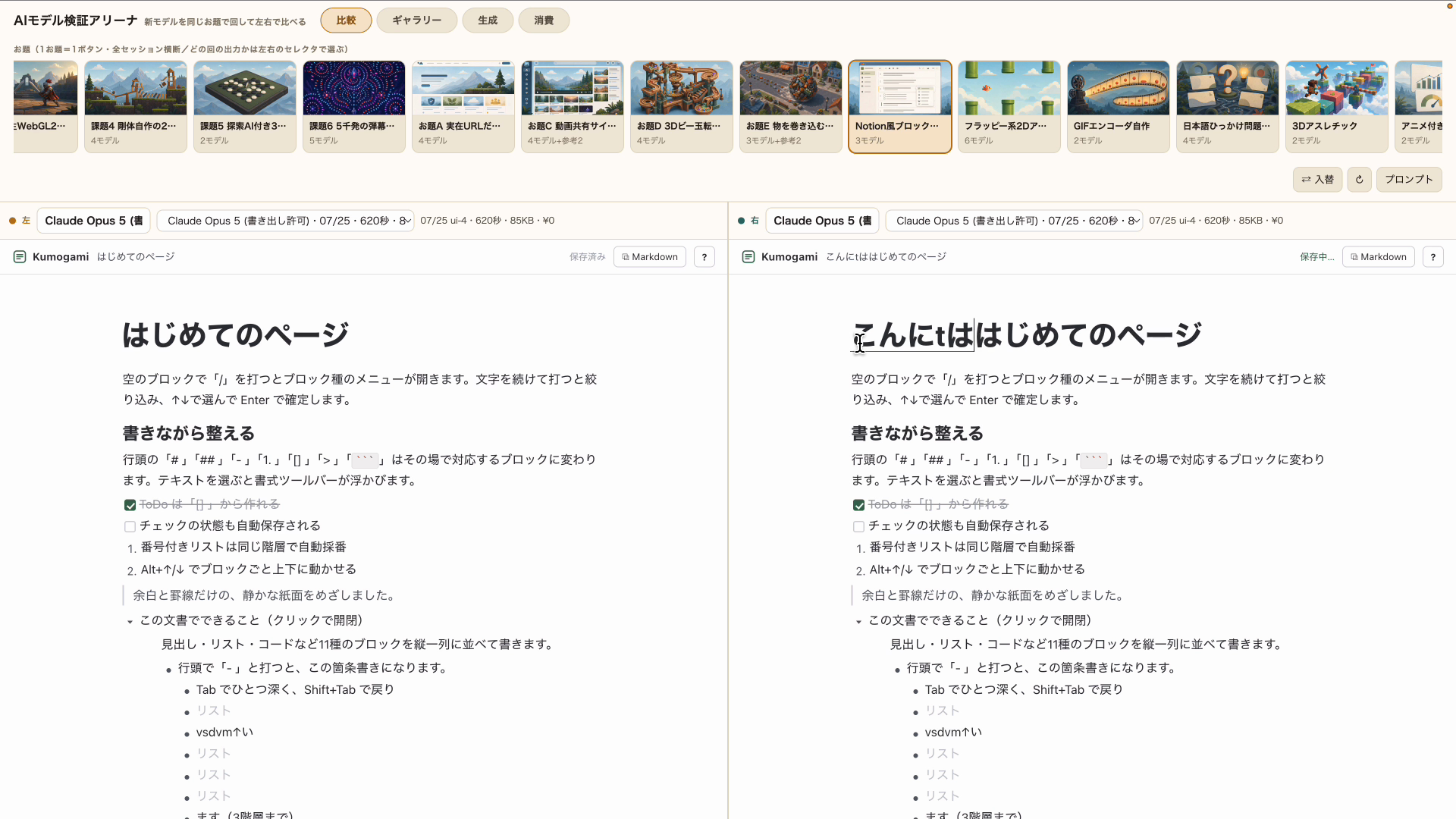Click 'Alt+↑/↓ でブロックごと' item in right pane
The height and width of the screenshot is (819, 1456).
click(x=977, y=569)
